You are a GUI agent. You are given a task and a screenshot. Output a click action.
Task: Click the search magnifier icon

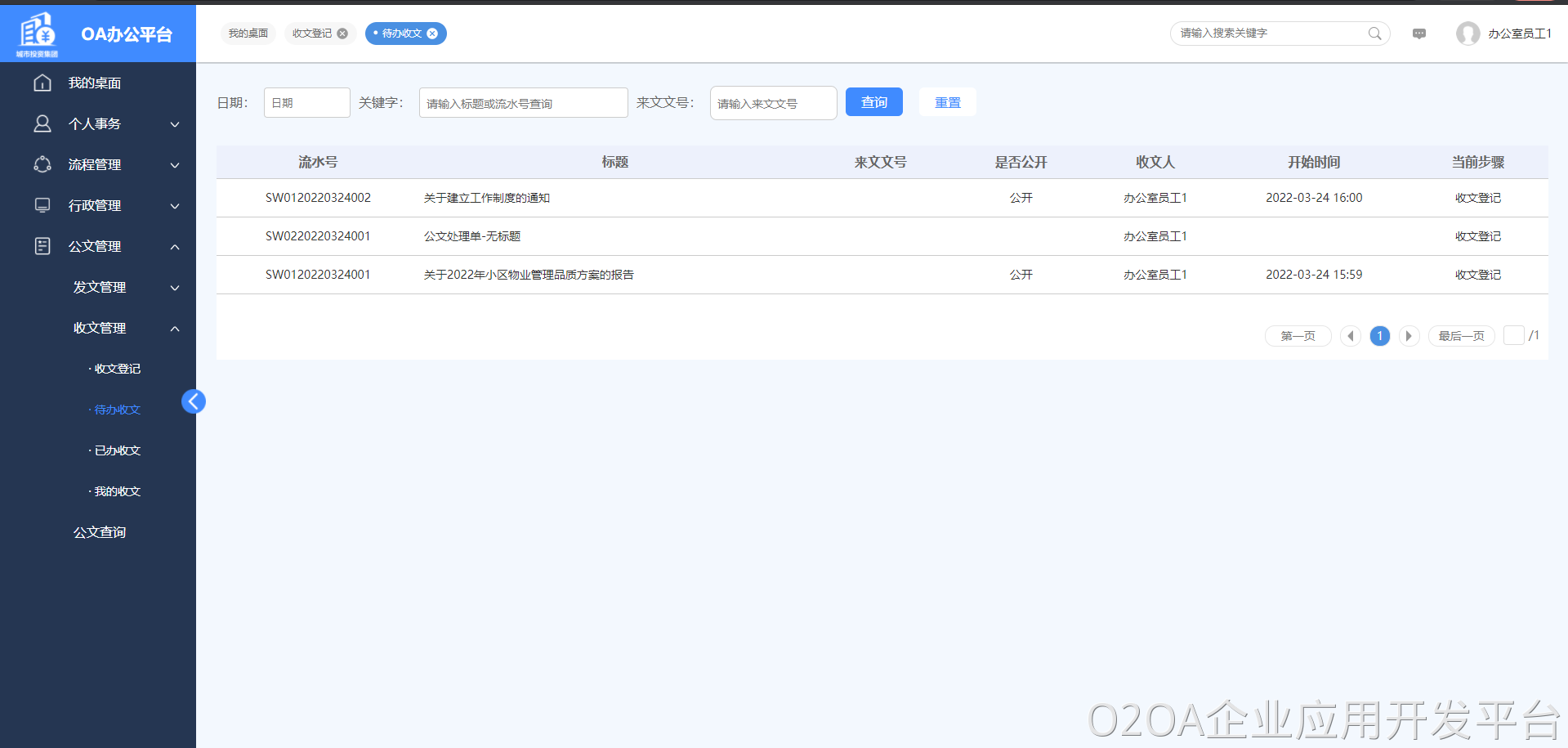[1375, 34]
